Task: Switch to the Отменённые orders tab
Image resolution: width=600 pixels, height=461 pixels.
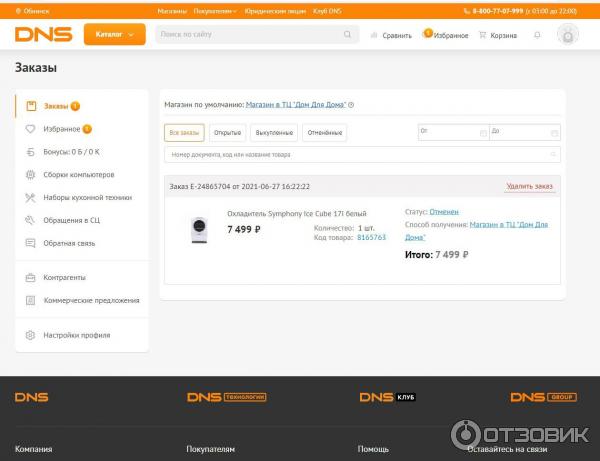Action: point(324,132)
